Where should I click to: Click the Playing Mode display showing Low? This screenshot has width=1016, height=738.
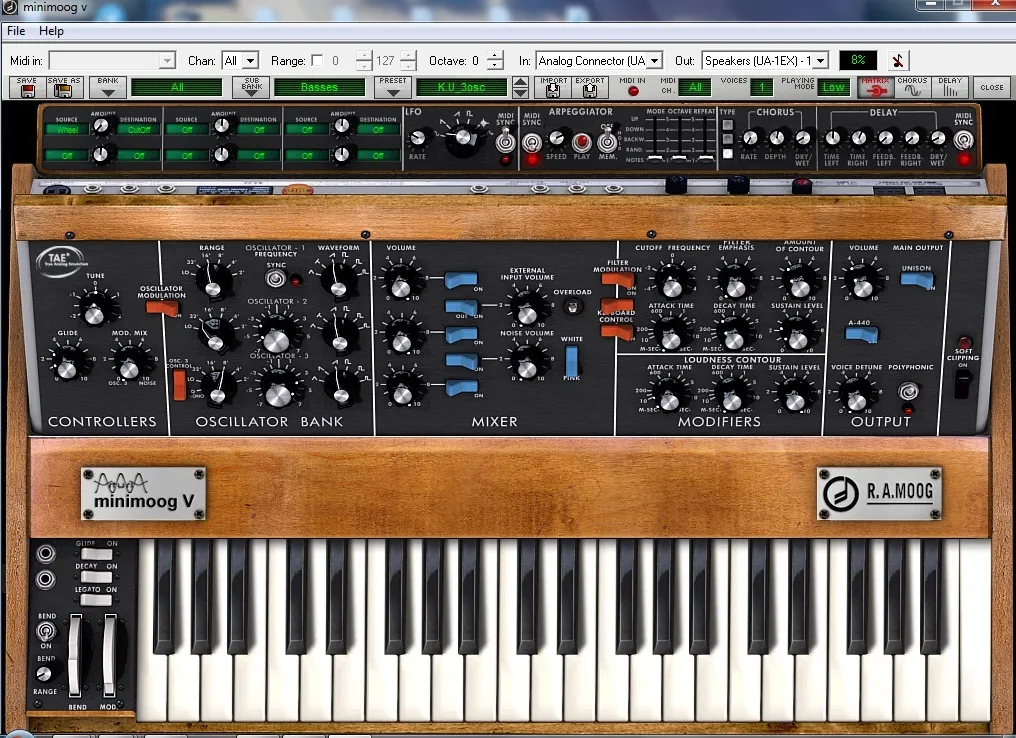click(833, 87)
